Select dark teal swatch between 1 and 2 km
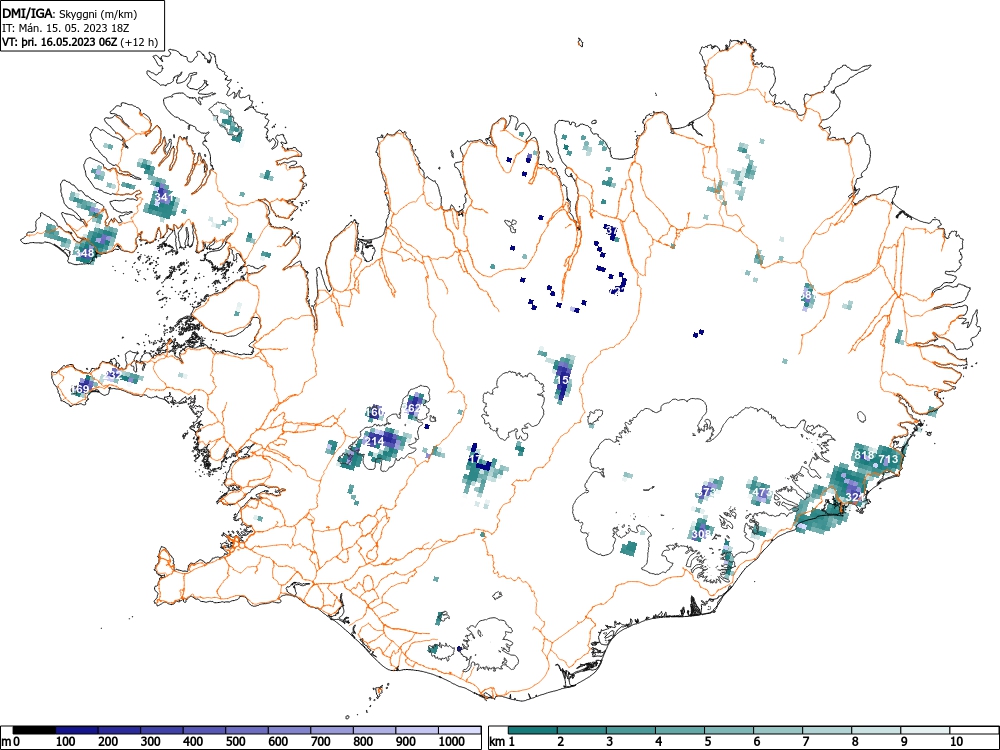Screen dimensions: 1000x750 [533, 730]
